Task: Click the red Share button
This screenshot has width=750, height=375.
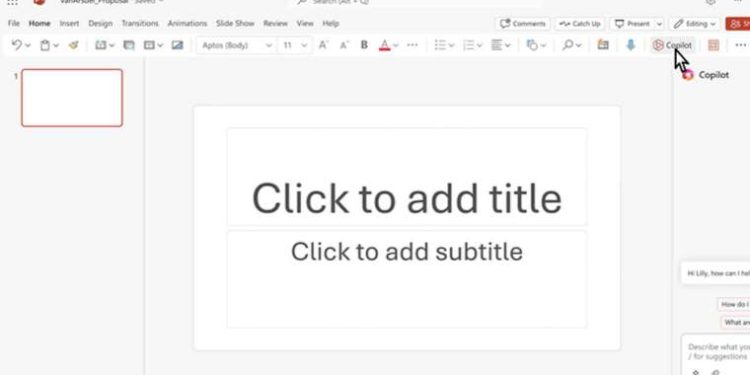Action: (738, 23)
